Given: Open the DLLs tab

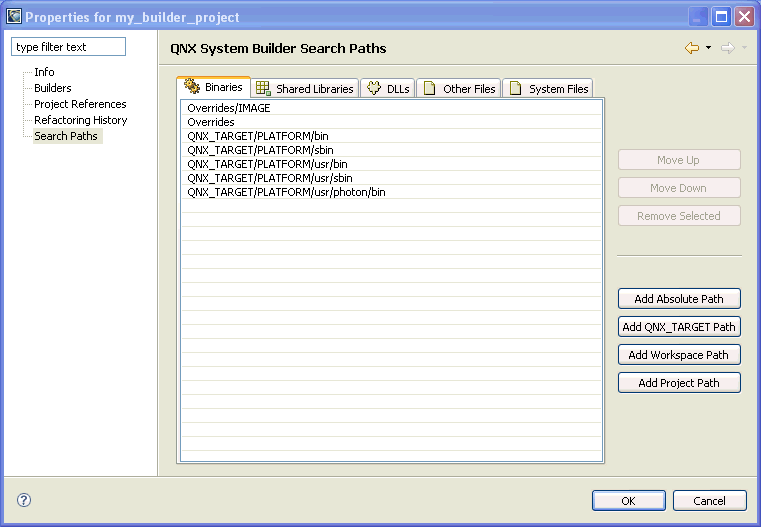Looking at the screenshot, I should point(387,89).
